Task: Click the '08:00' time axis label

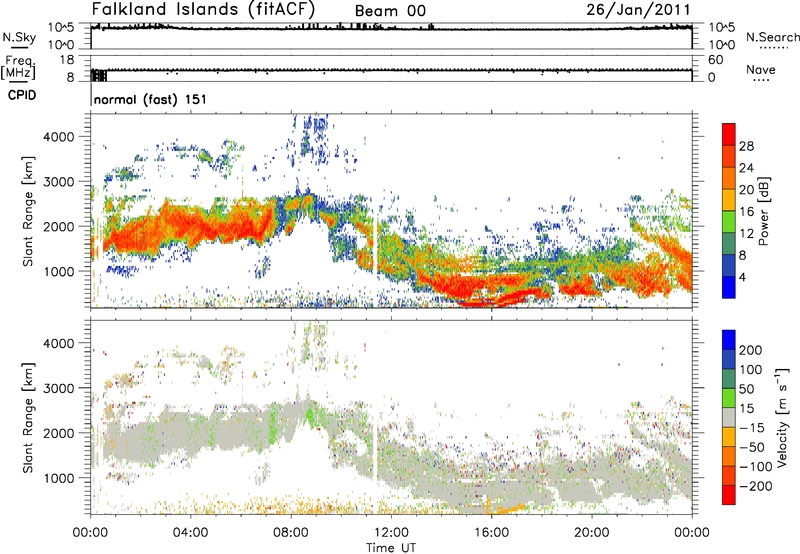Action: click(291, 533)
